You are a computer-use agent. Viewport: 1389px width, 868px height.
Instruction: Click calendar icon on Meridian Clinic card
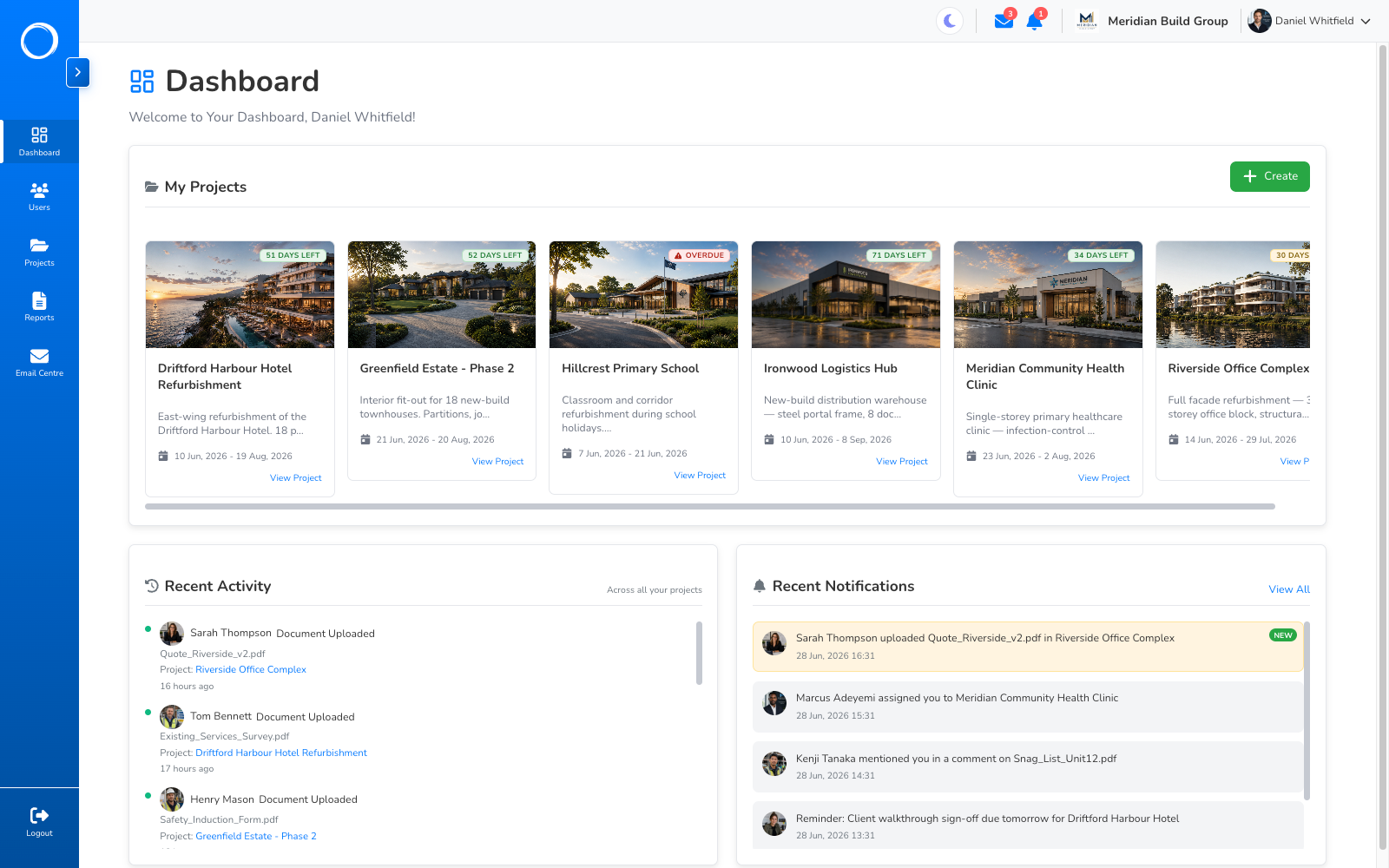click(971, 456)
